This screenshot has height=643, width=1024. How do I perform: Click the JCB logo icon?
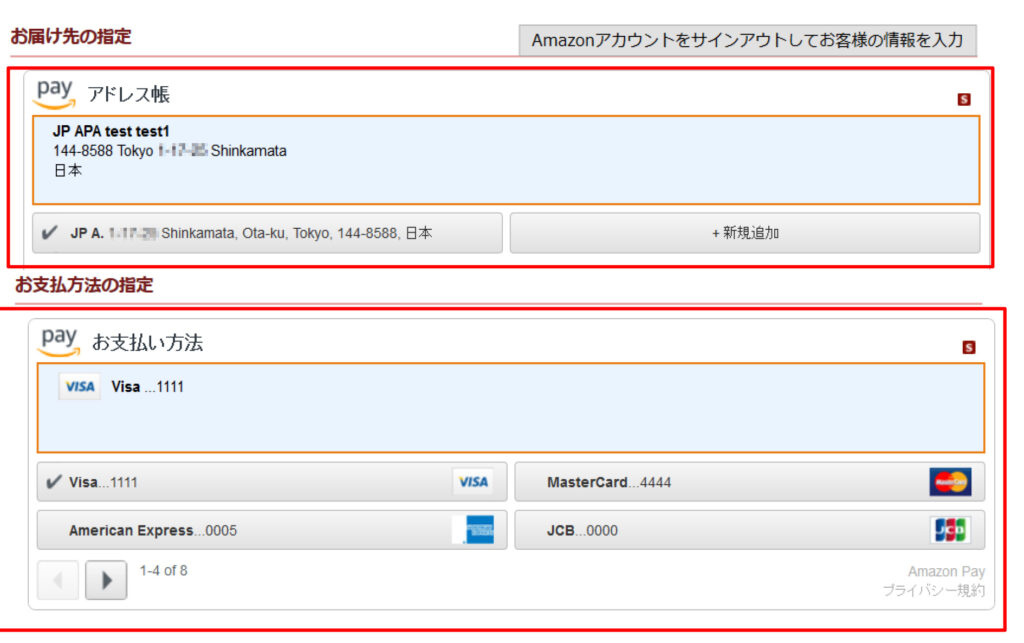(x=950, y=530)
